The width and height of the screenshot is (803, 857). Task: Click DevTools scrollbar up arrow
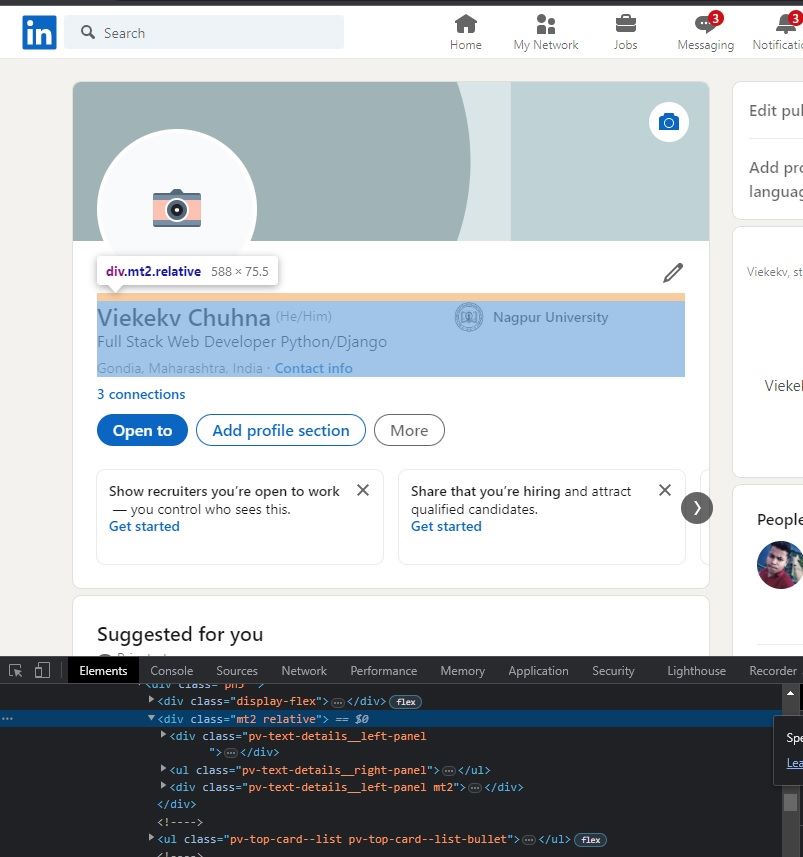click(x=790, y=693)
